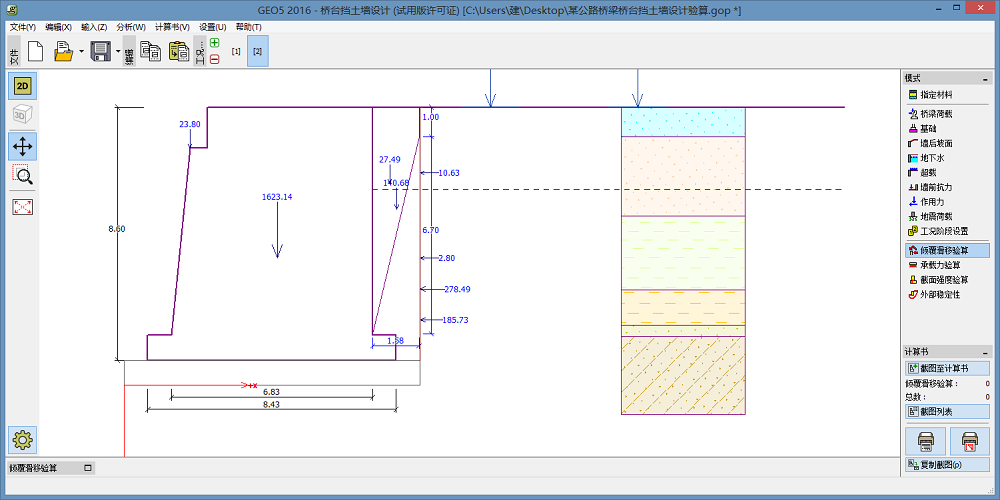
Task: Open the 设置(U) menu
Action: click(212, 27)
